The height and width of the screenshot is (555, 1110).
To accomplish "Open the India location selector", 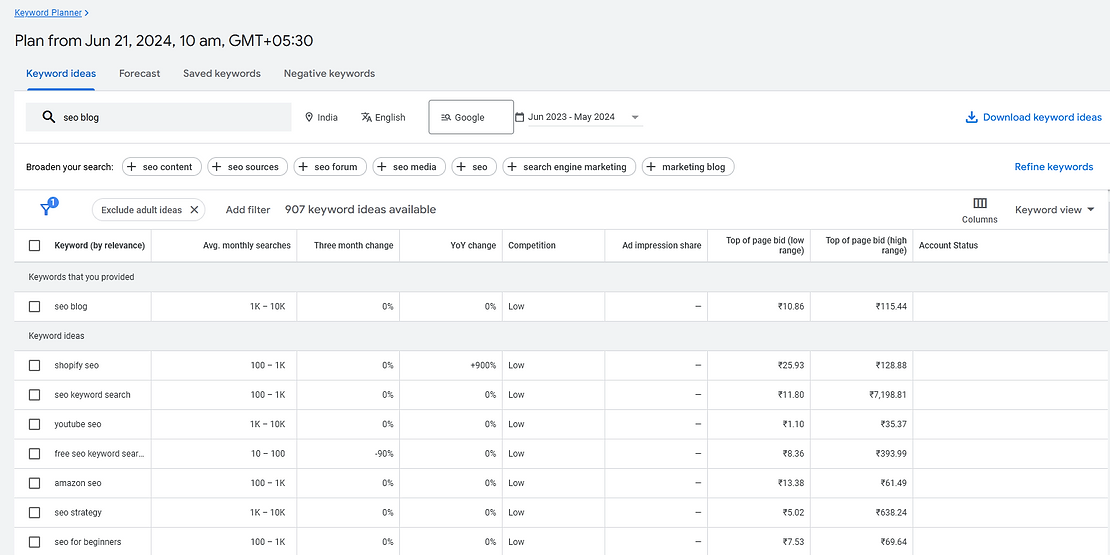I will point(321,118).
